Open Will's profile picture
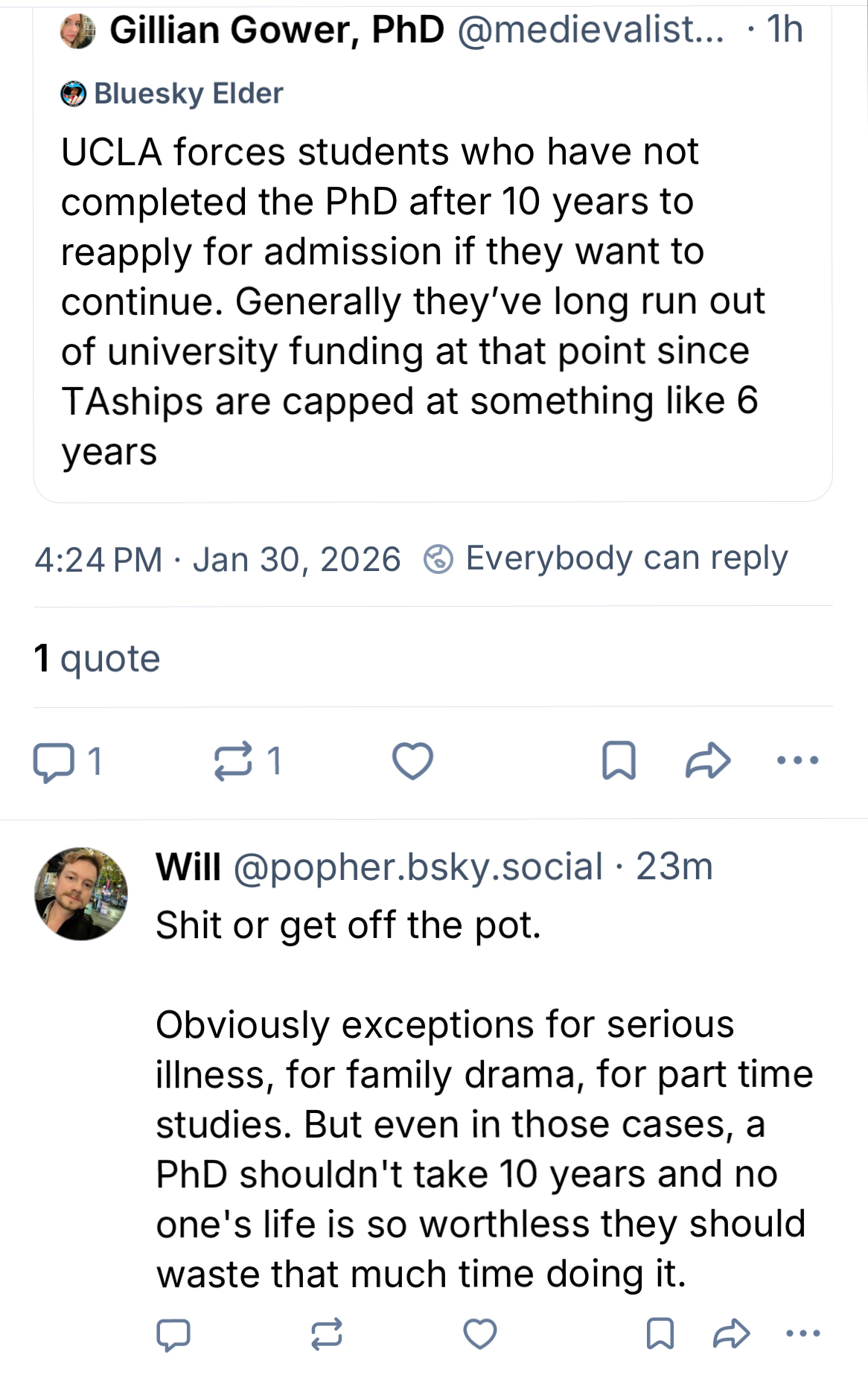 click(x=81, y=893)
